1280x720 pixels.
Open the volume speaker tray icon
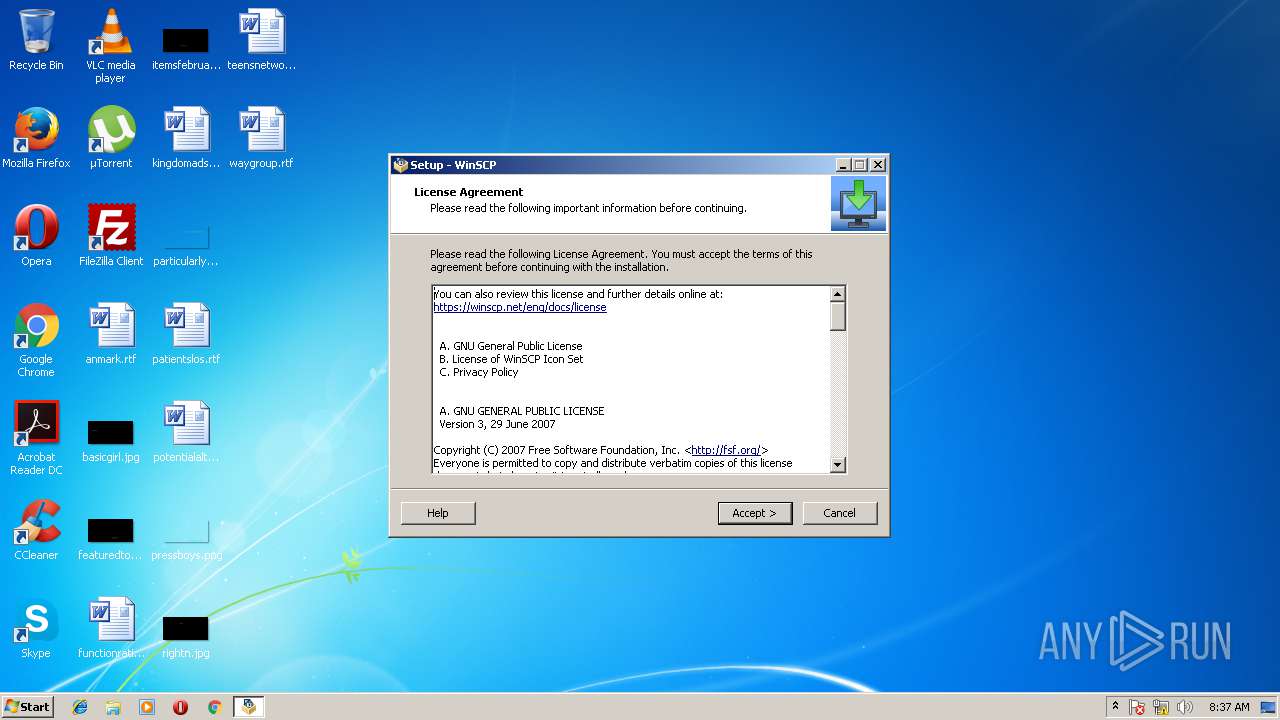pos(1185,707)
